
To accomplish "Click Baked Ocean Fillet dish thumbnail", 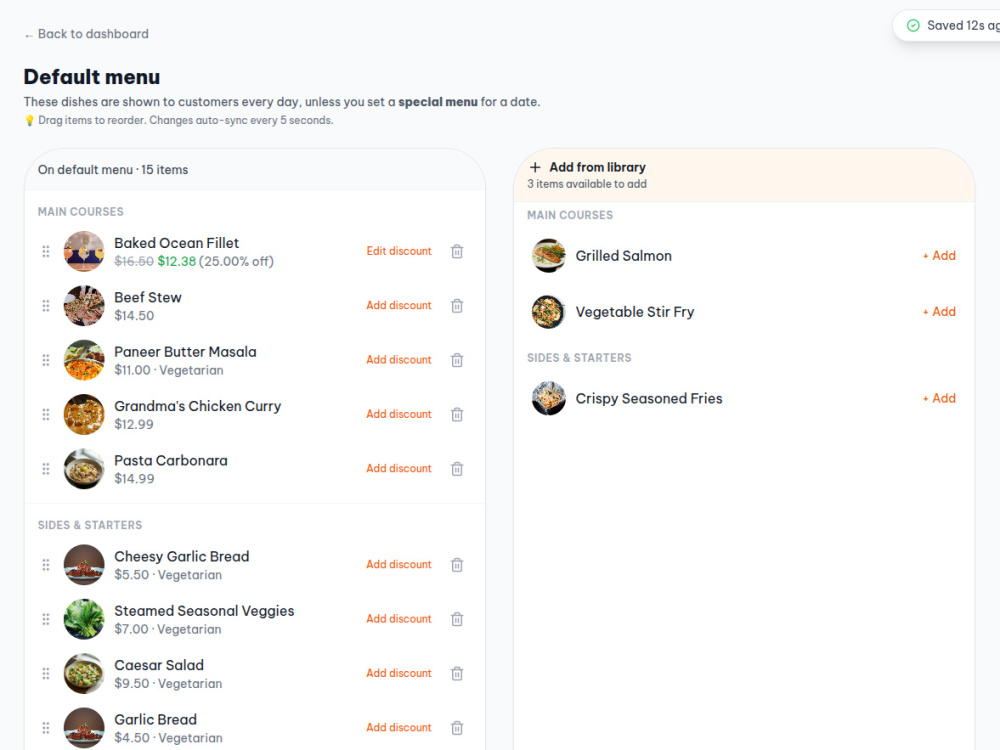I will [84, 251].
